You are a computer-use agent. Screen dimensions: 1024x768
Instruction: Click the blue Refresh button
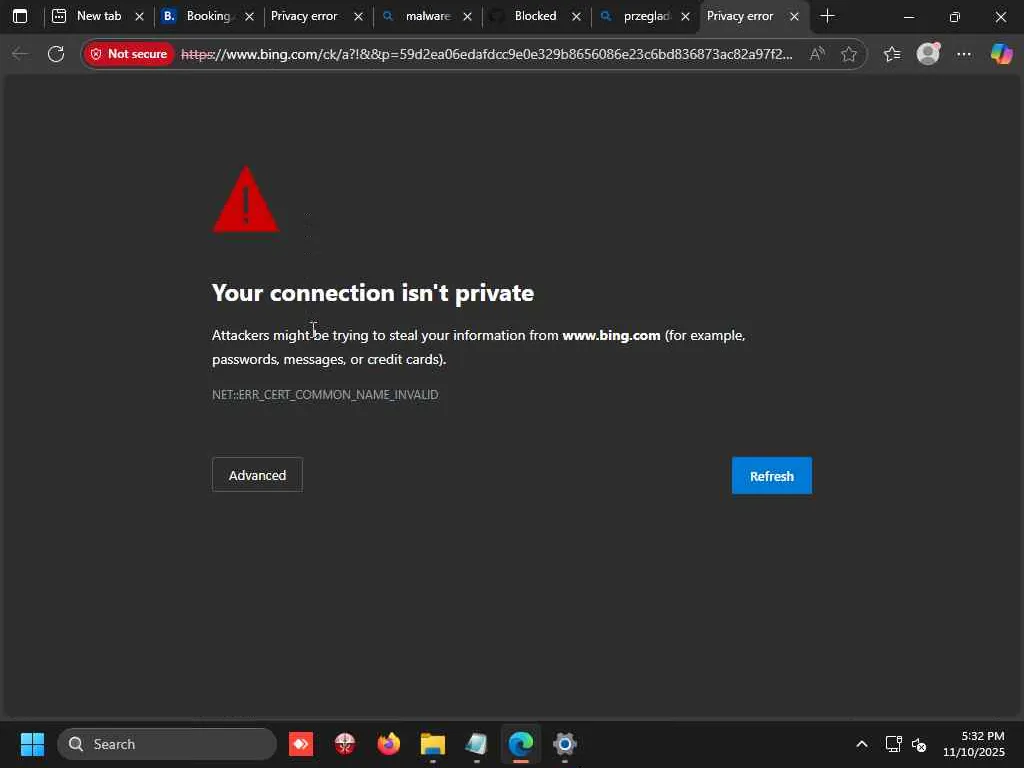[x=771, y=475]
